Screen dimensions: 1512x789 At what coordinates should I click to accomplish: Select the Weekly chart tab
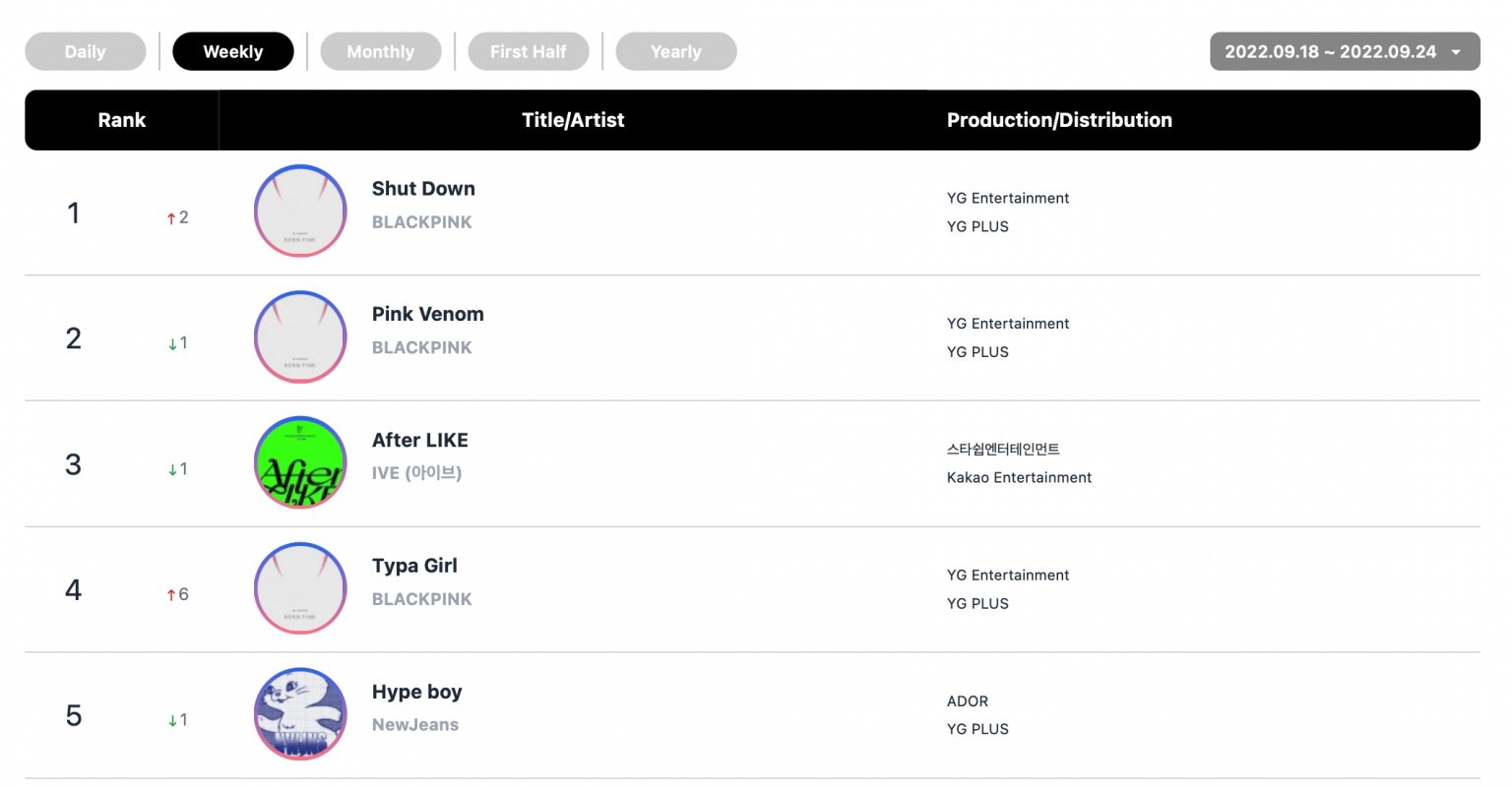click(x=233, y=52)
